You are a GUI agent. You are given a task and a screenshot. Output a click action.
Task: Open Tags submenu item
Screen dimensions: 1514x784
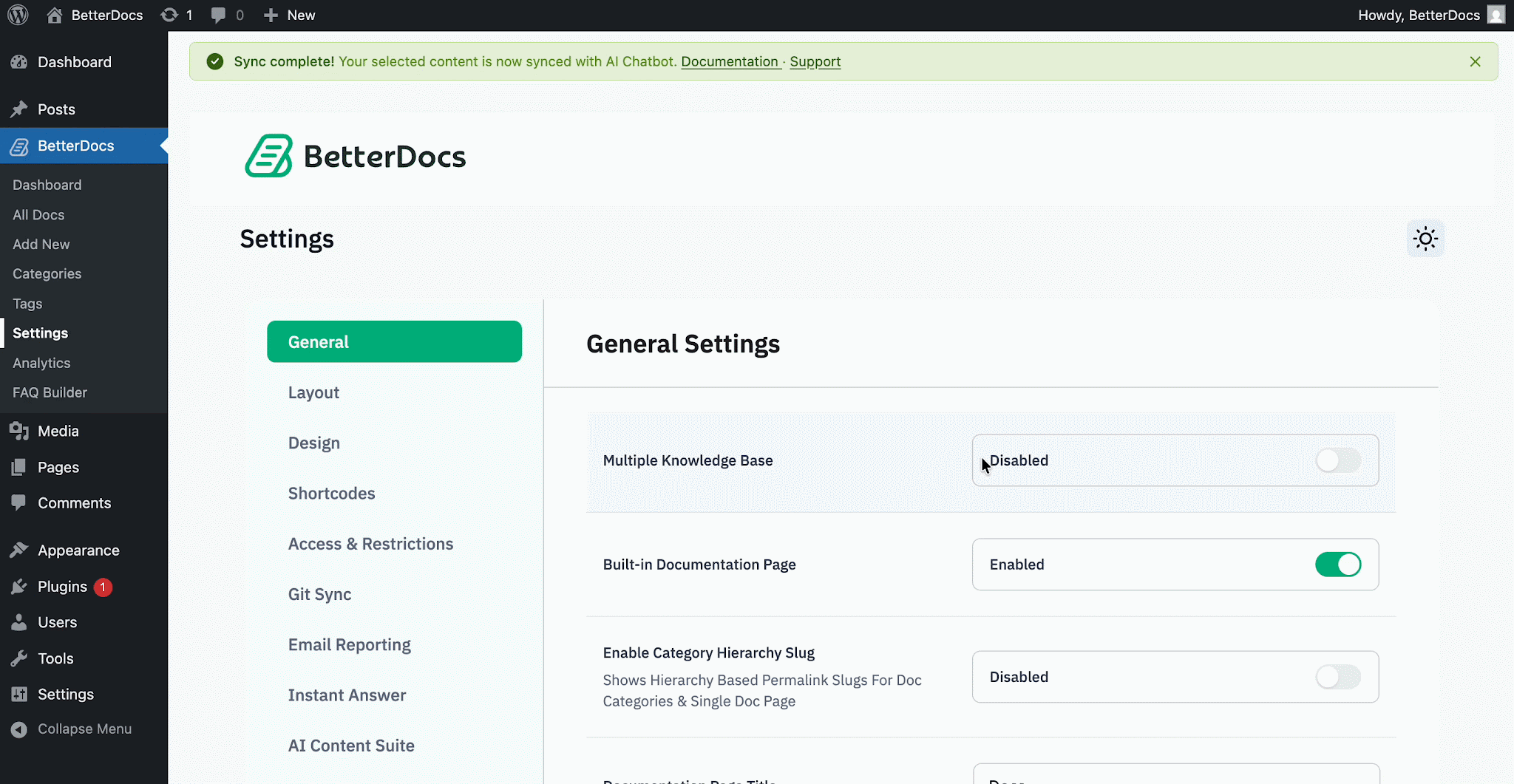(x=27, y=304)
